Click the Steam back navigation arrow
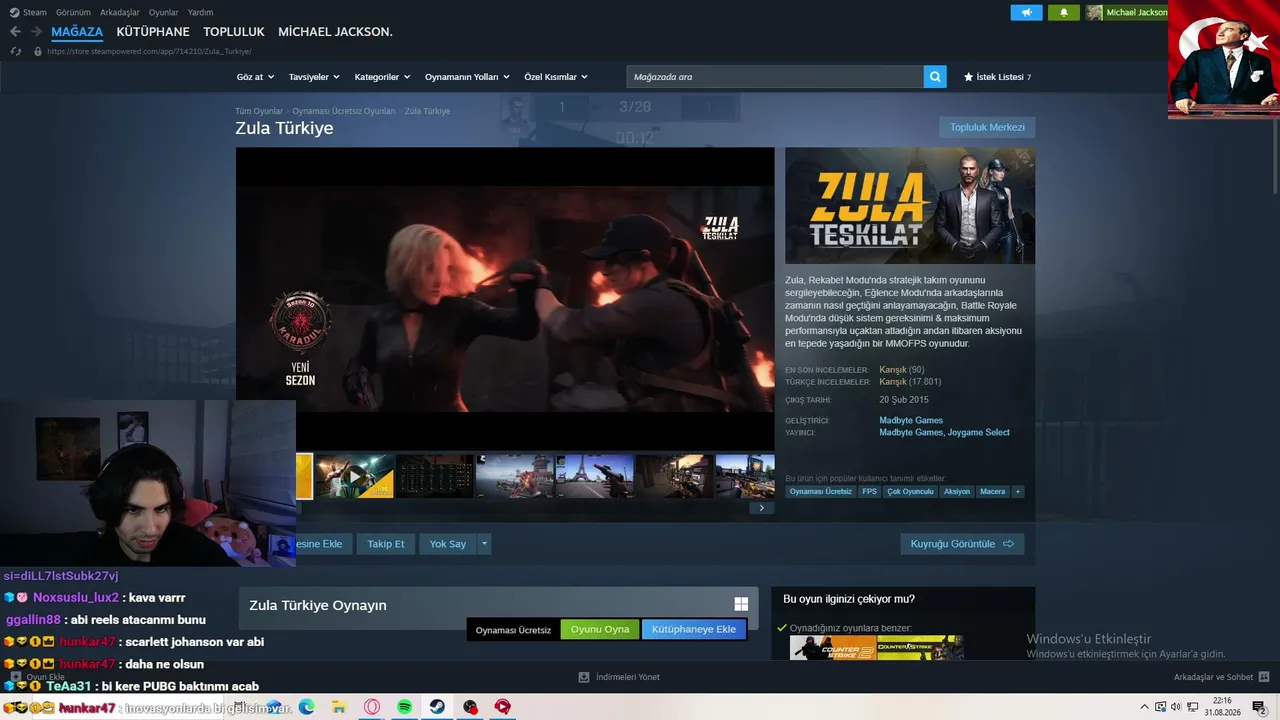The image size is (1280, 720). tap(15, 32)
